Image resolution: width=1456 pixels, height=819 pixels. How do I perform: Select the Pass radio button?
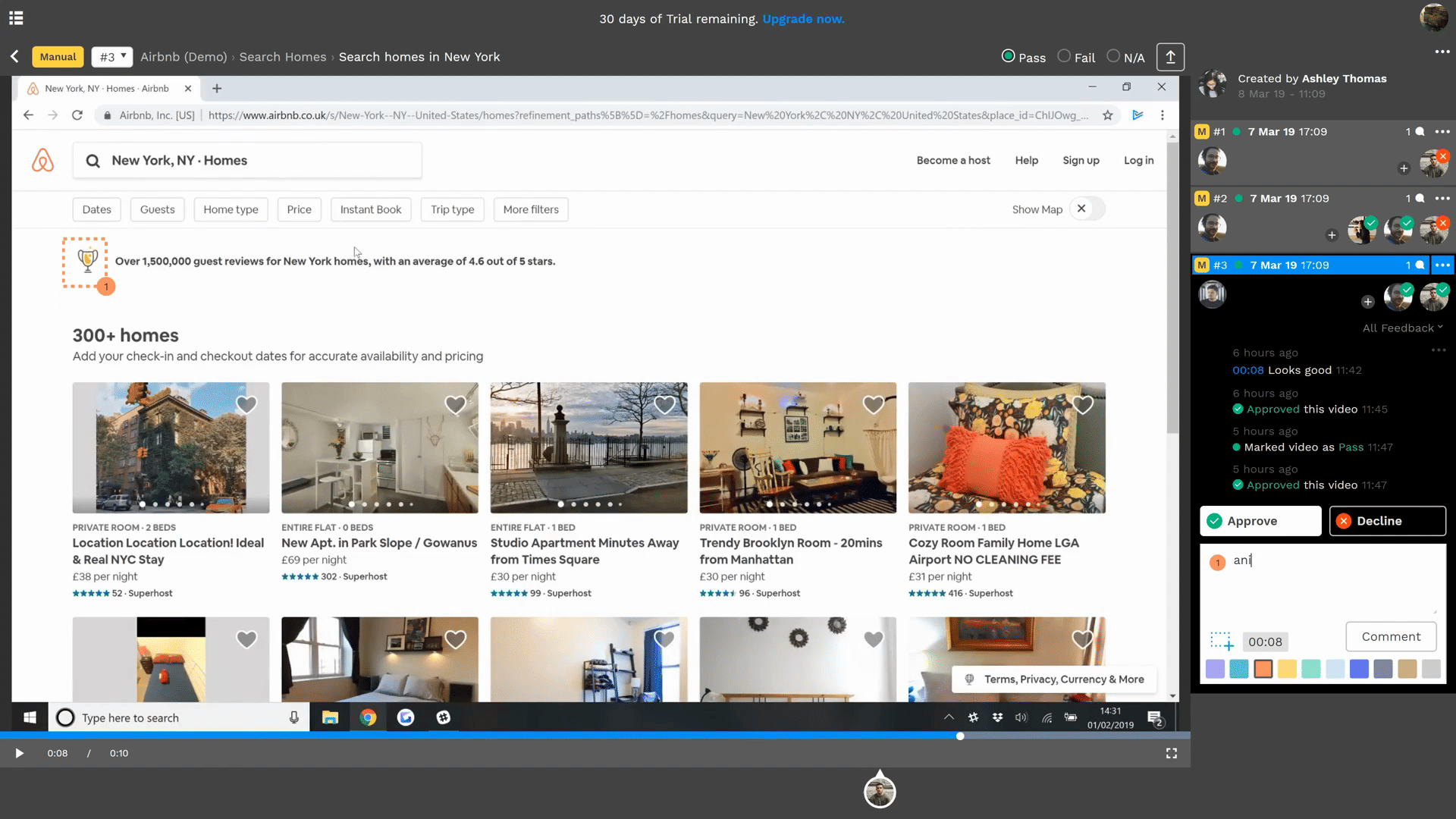[x=1008, y=56]
